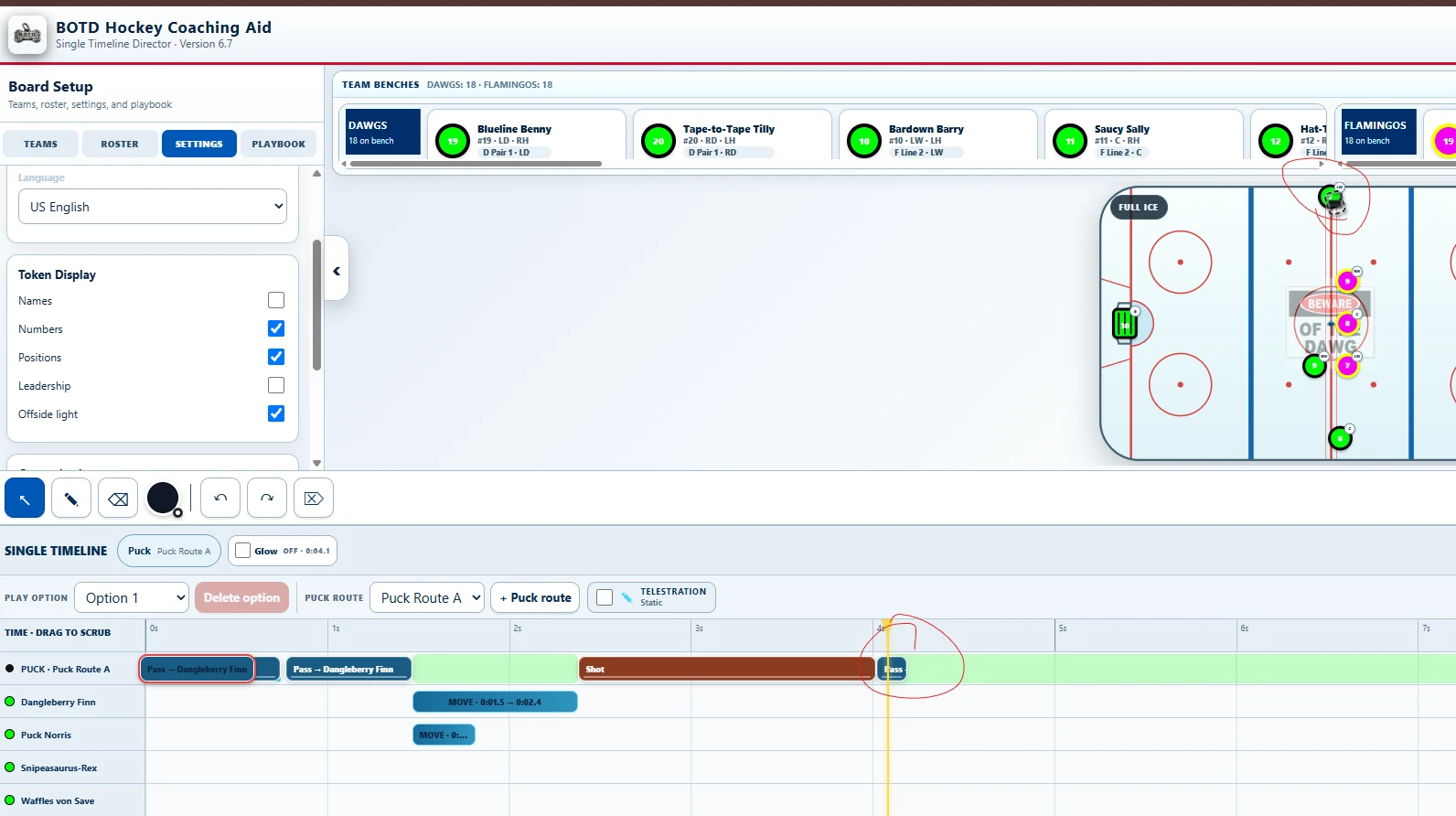Select the arrow pointer tool

[x=25, y=499]
